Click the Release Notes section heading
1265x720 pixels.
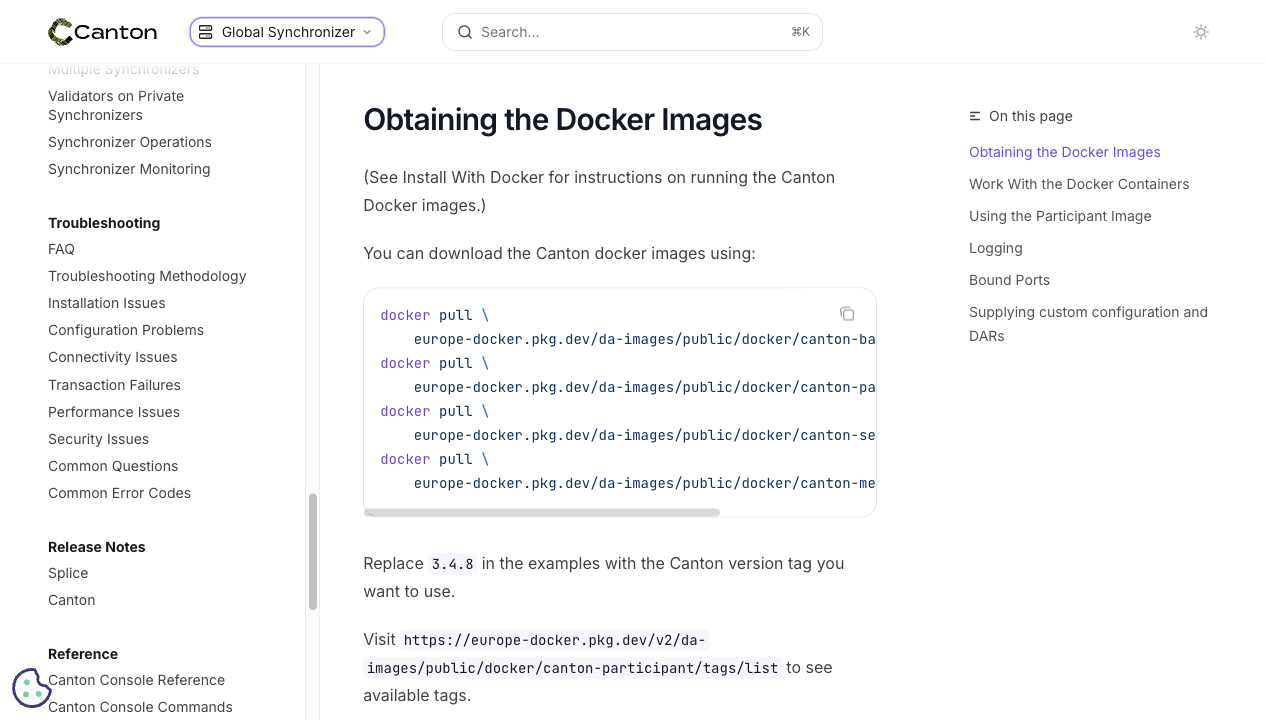pos(97,547)
